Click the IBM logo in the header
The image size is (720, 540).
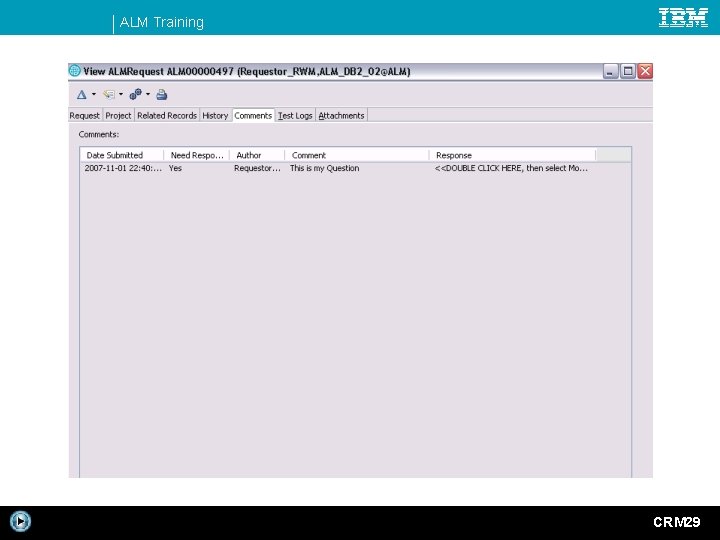point(683,17)
